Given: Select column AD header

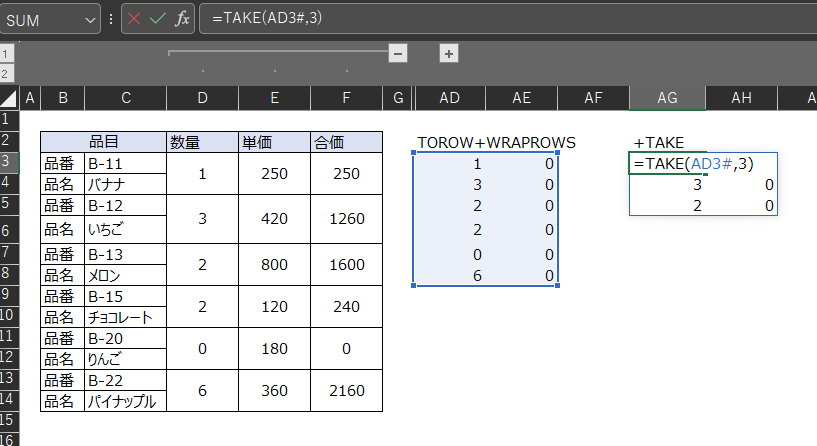Looking at the screenshot, I should tap(450, 98).
